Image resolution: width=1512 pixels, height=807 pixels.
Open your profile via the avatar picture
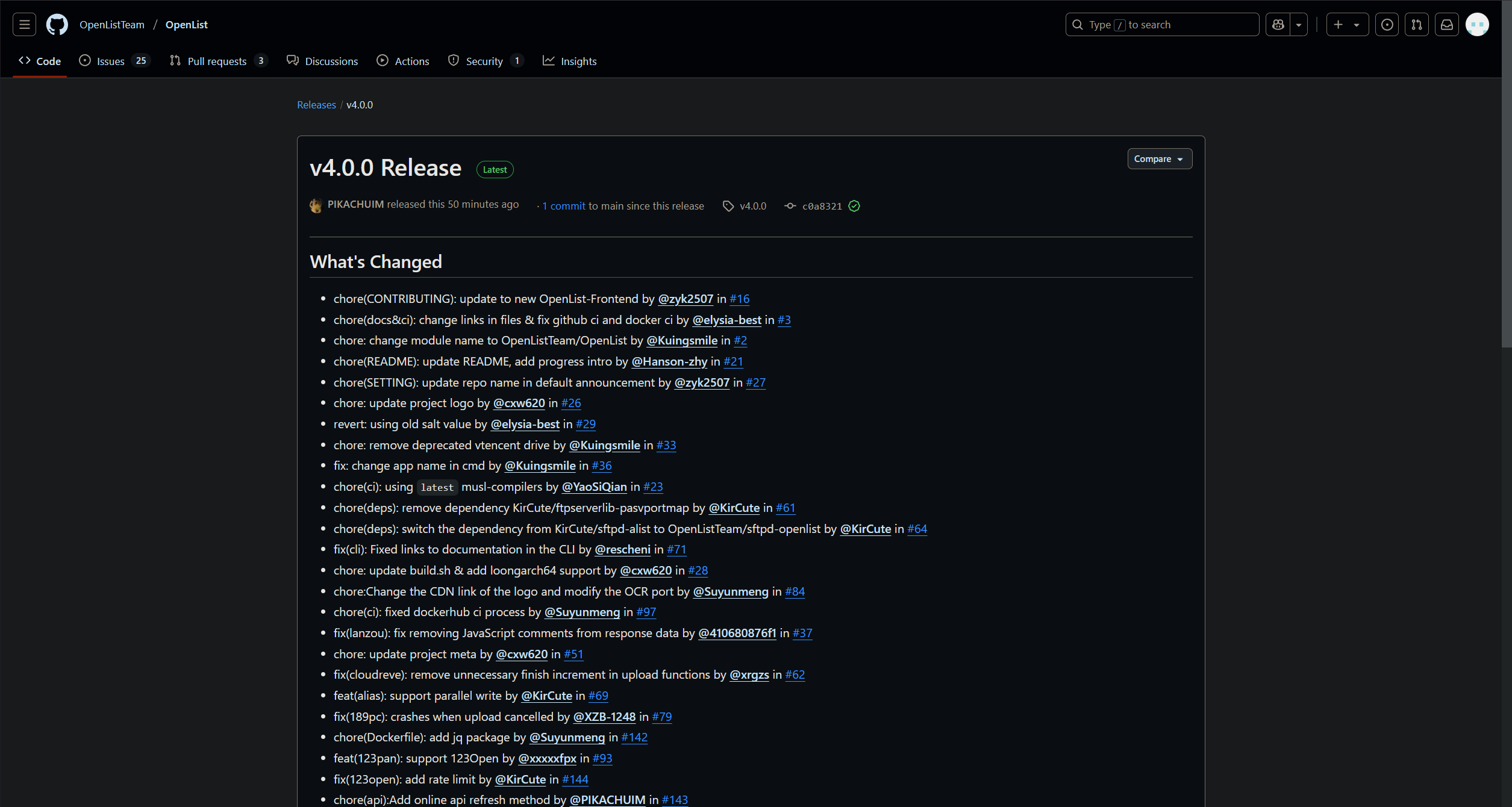coord(1477,24)
